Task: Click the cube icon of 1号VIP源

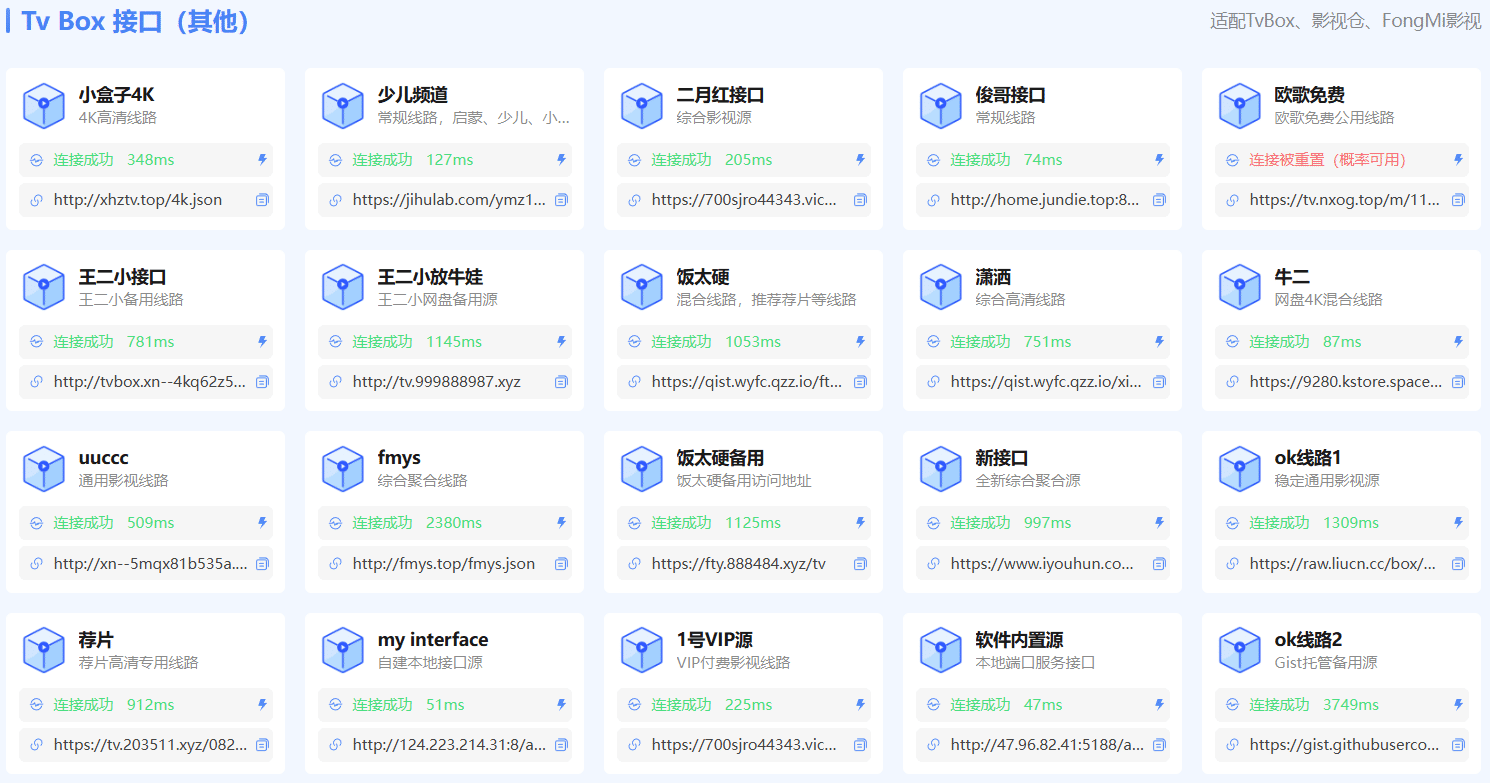Action: click(x=642, y=651)
